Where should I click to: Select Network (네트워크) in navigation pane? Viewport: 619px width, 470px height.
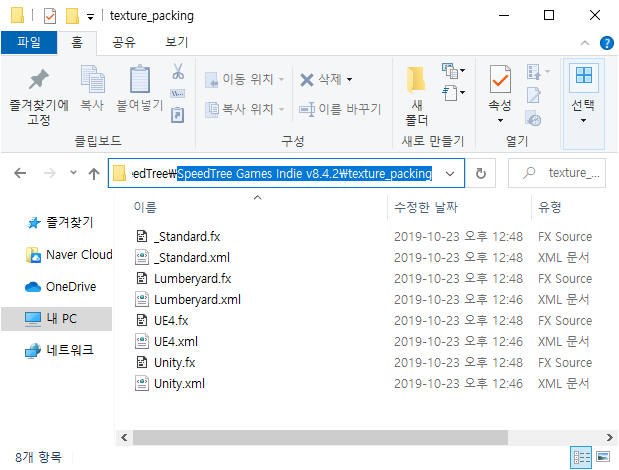click(59, 350)
